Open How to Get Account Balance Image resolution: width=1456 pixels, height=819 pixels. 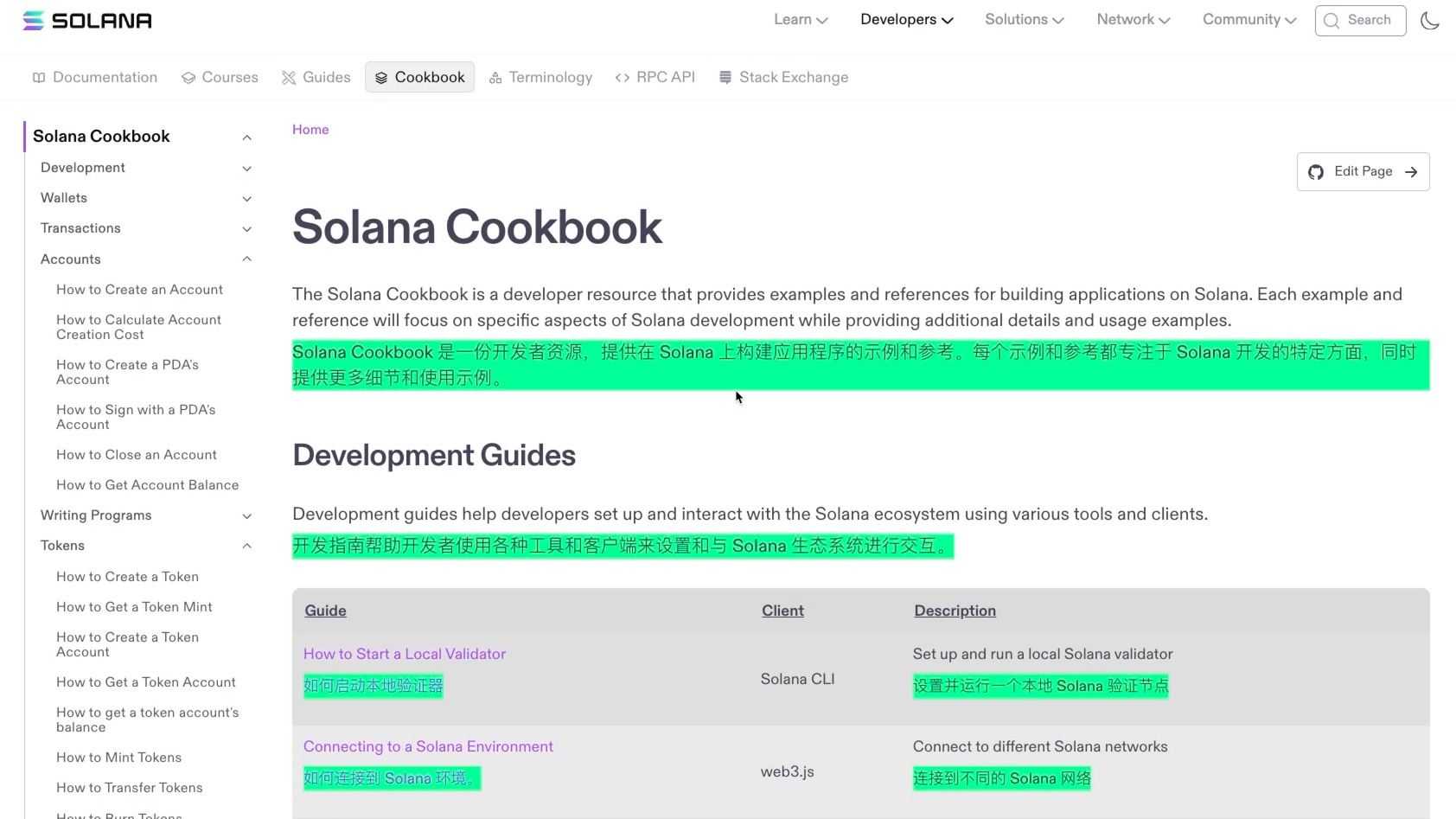coord(147,485)
